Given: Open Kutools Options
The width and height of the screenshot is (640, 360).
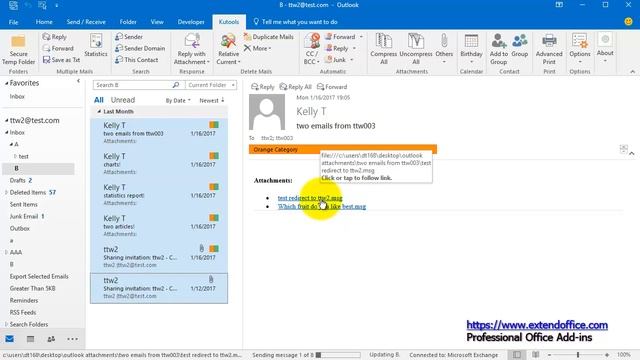Looking at the screenshot, I should coord(580,49).
